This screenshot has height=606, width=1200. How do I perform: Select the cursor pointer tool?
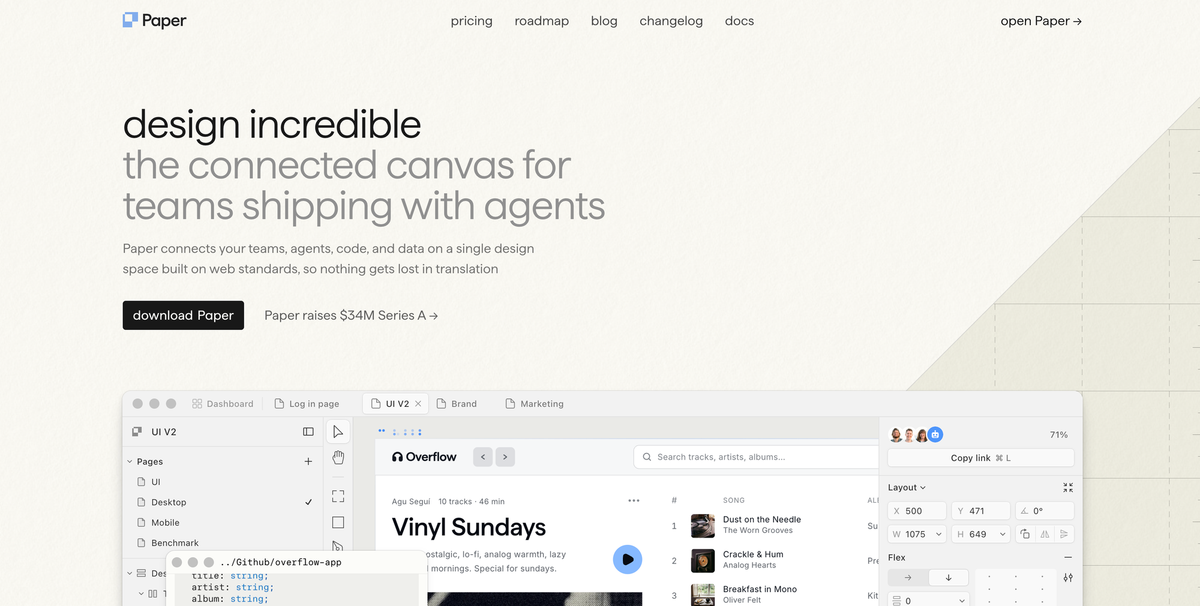[338, 432]
